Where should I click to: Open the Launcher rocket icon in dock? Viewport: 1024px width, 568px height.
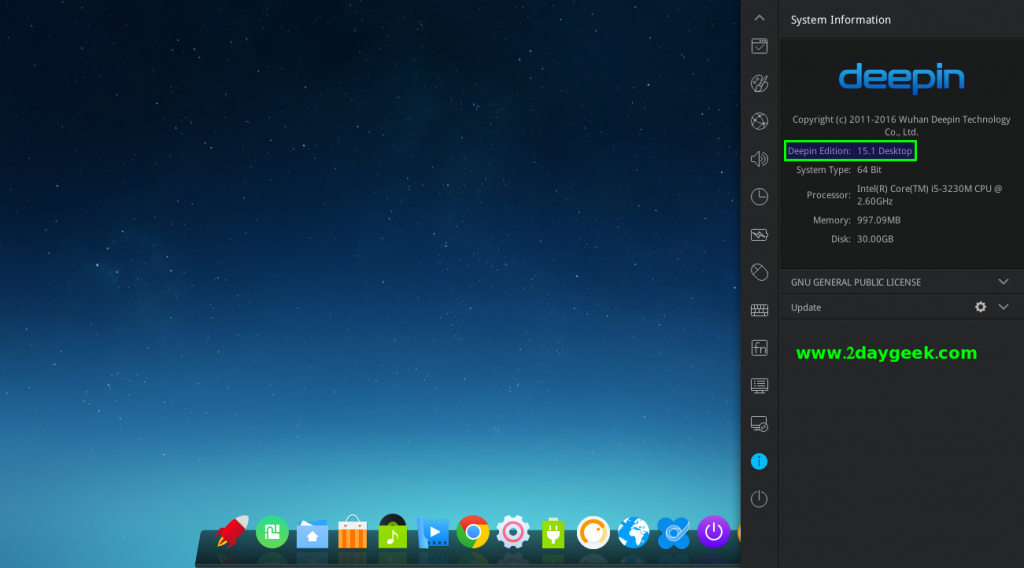coord(232,531)
